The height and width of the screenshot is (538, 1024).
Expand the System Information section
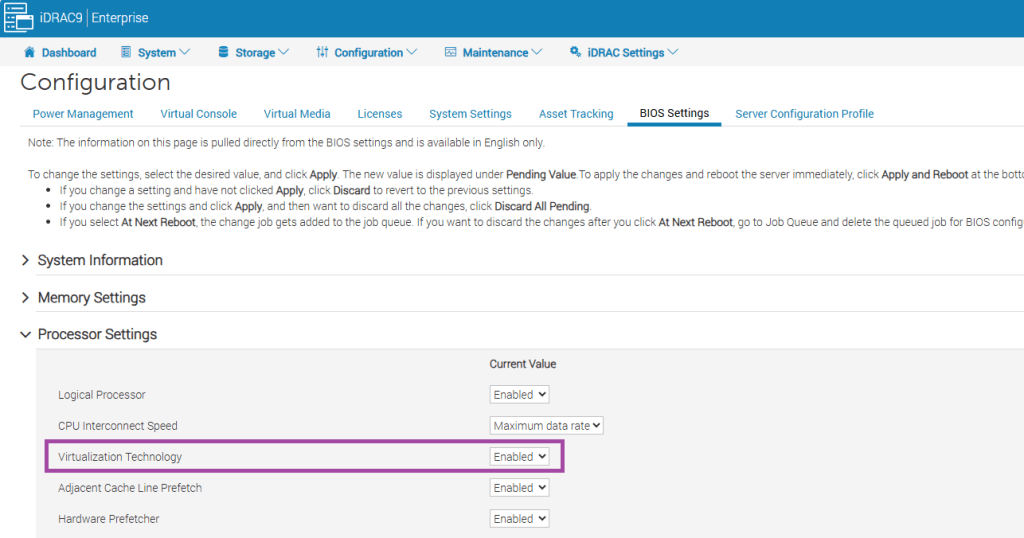click(x=25, y=260)
